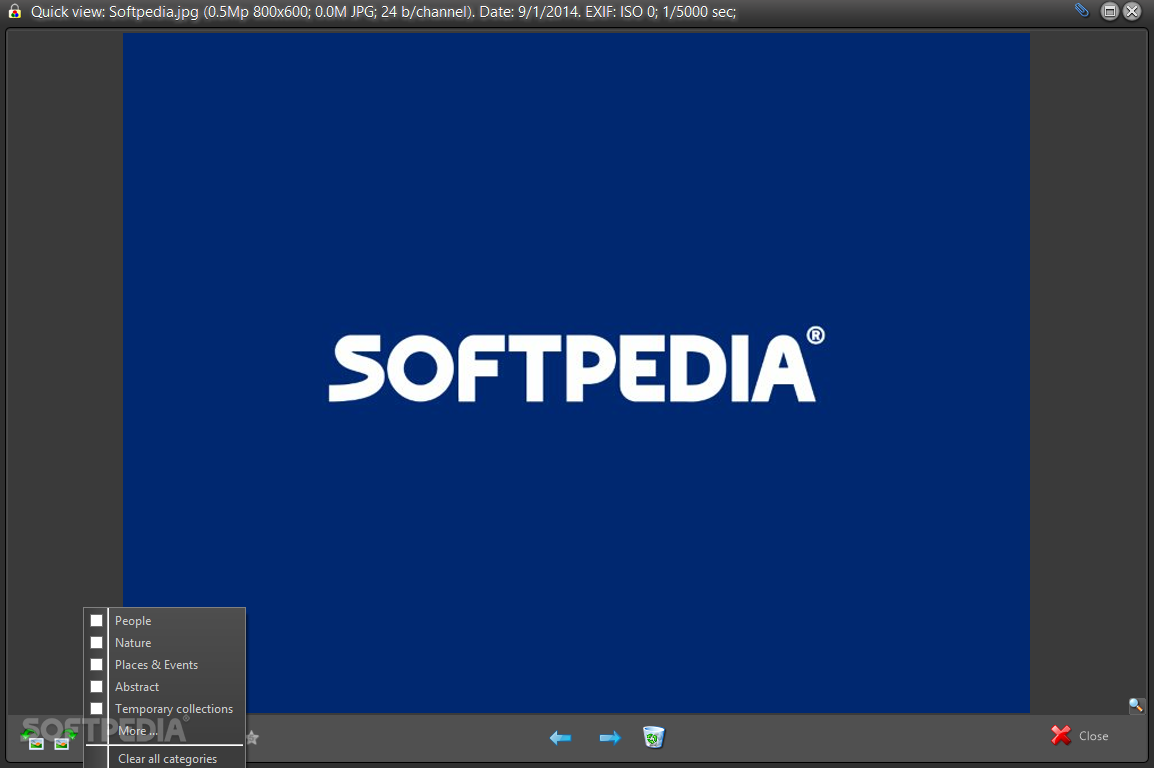
Task: Tick the Temporary collections checkbox
Action: [x=96, y=708]
